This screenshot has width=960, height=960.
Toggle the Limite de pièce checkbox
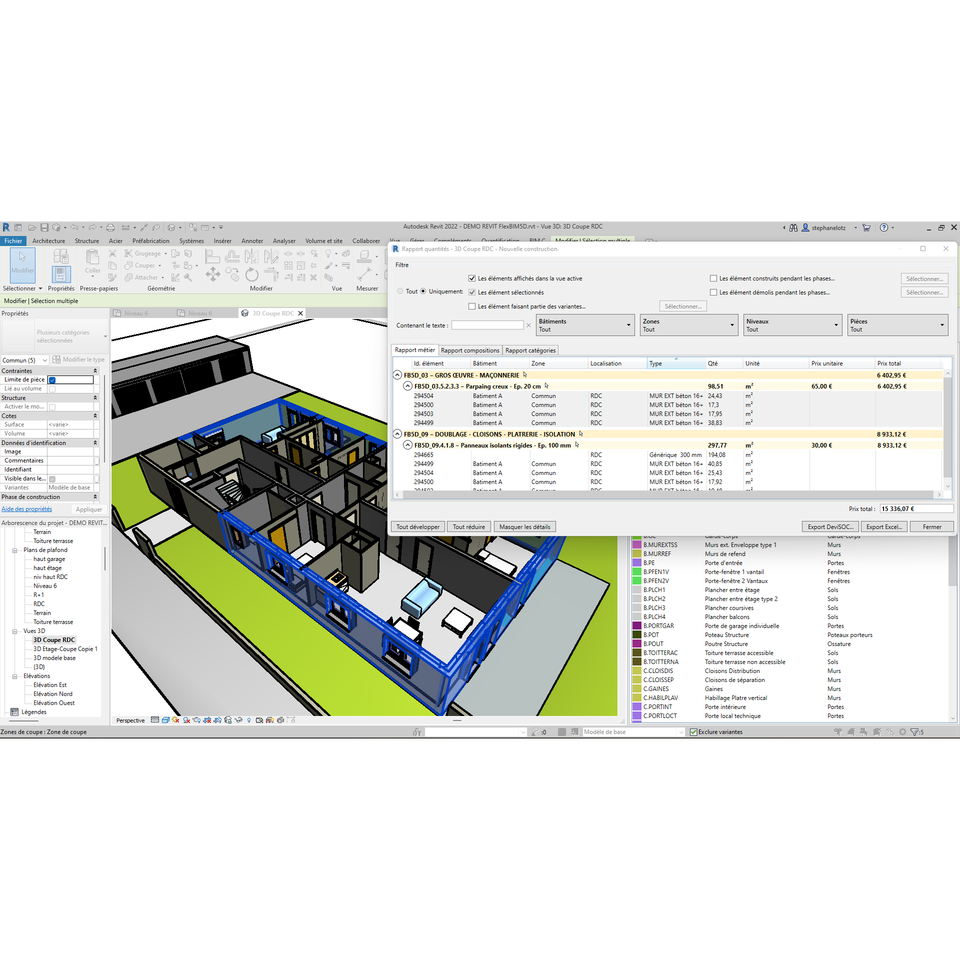click(52, 380)
